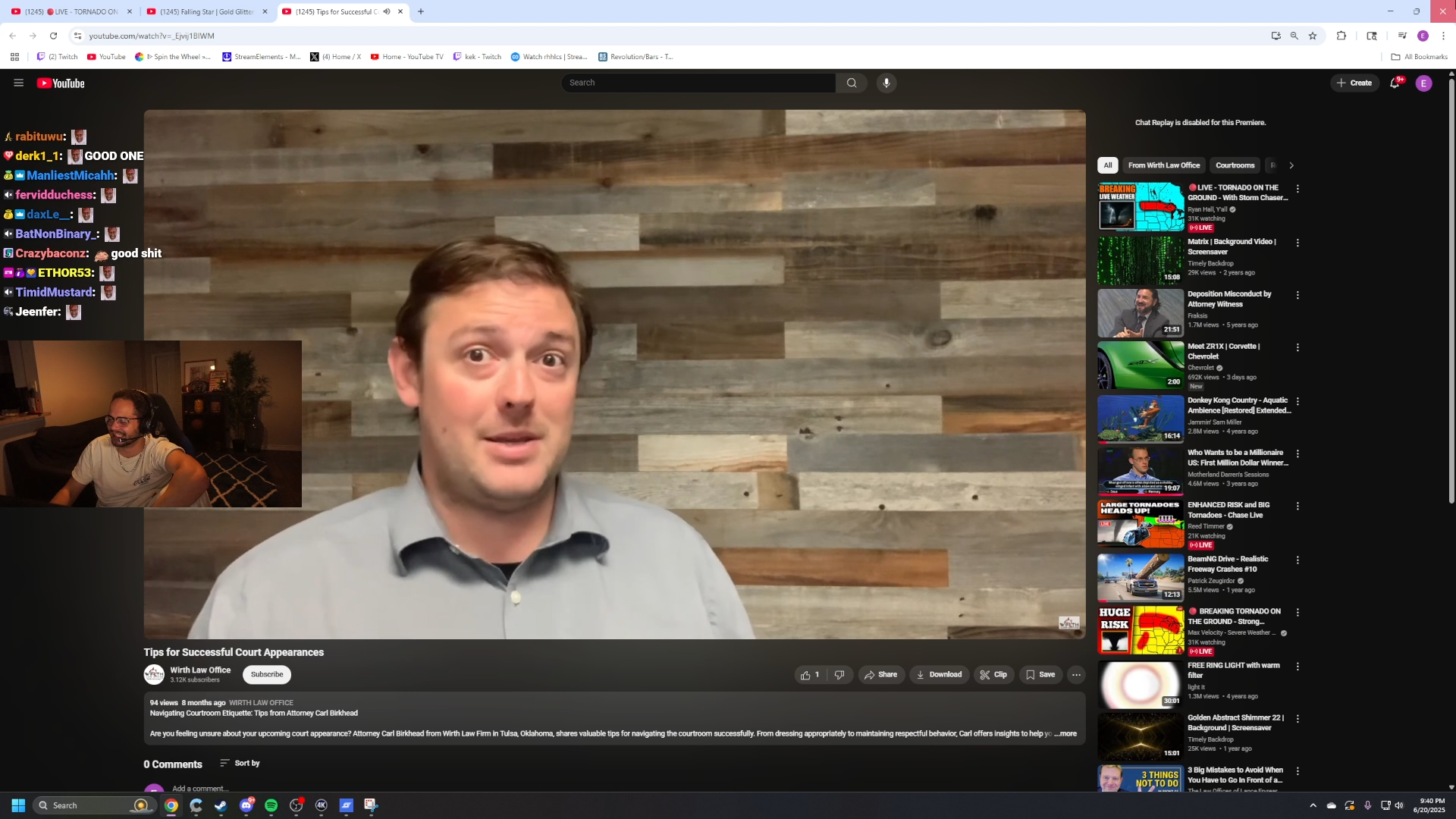The height and width of the screenshot is (819, 1456).
Task: Click the Subscribe button
Action: click(x=267, y=674)
